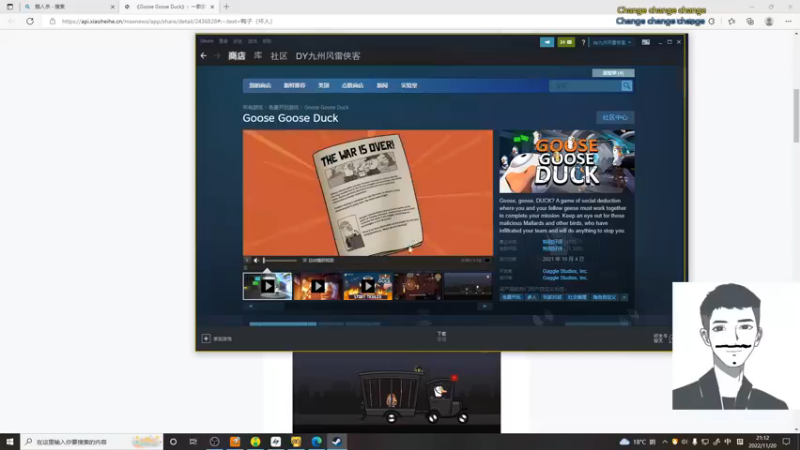Open 新闻 news in the store nav
The width and height of the screenshot is (800, 450).
(x=382, y=86)
